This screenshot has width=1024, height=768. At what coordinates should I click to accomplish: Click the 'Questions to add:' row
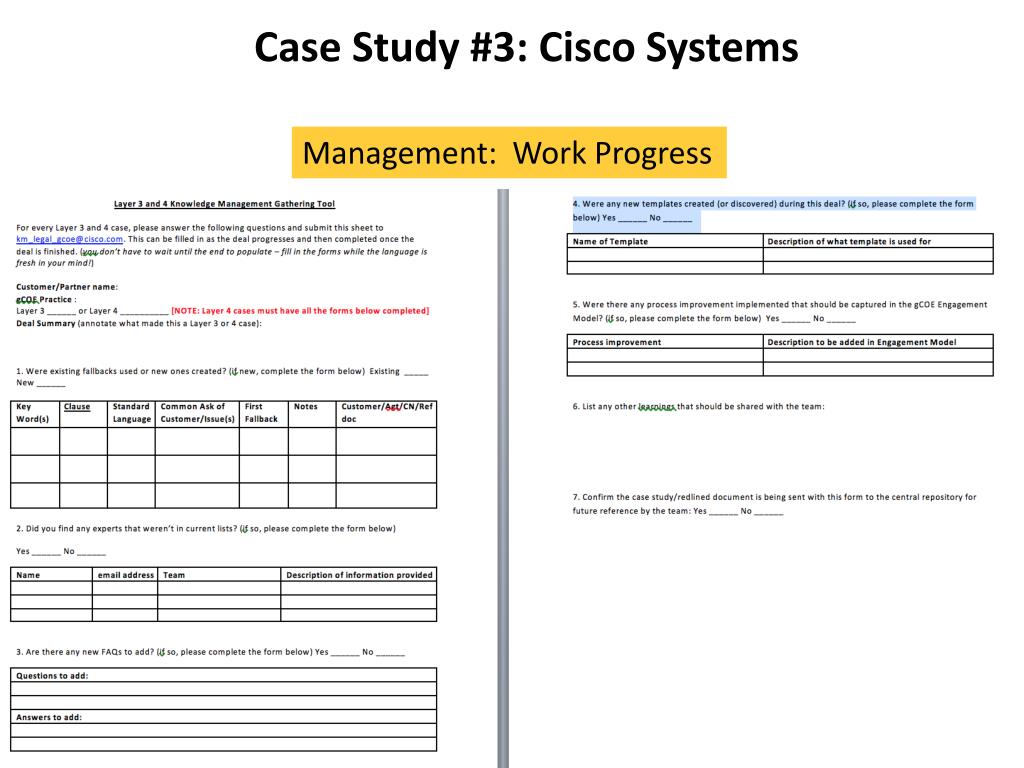pyautogui.click(x=223, y=675)
